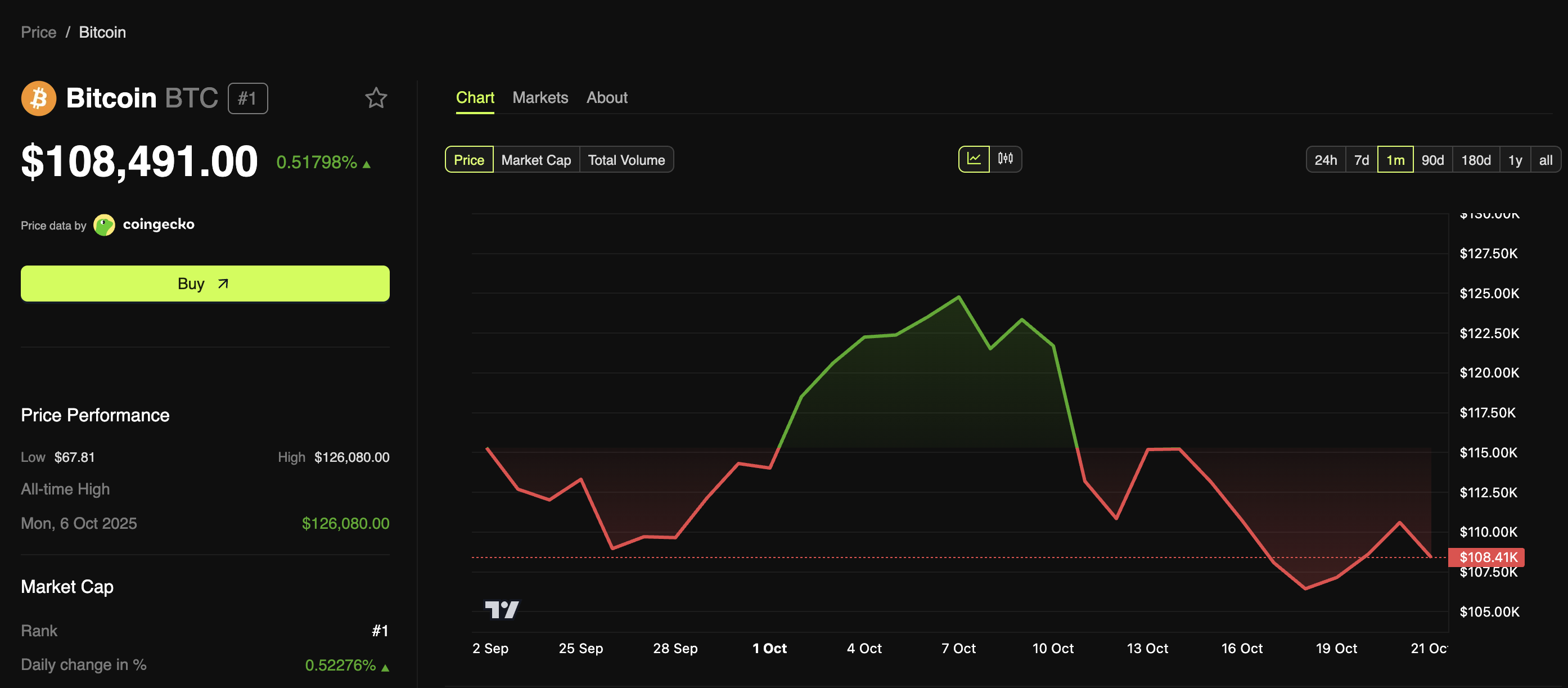Click the $108.41K current price marker
This screenshot has height=688, width=1568.
1488,557
